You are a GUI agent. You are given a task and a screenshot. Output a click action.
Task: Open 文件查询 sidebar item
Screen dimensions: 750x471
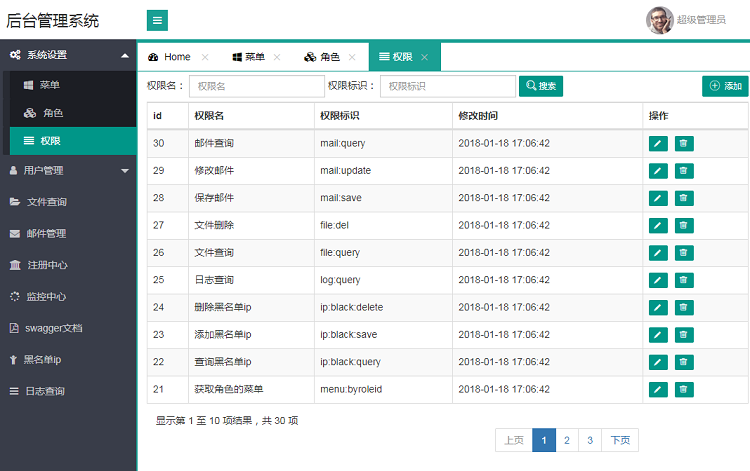(68, 202)
